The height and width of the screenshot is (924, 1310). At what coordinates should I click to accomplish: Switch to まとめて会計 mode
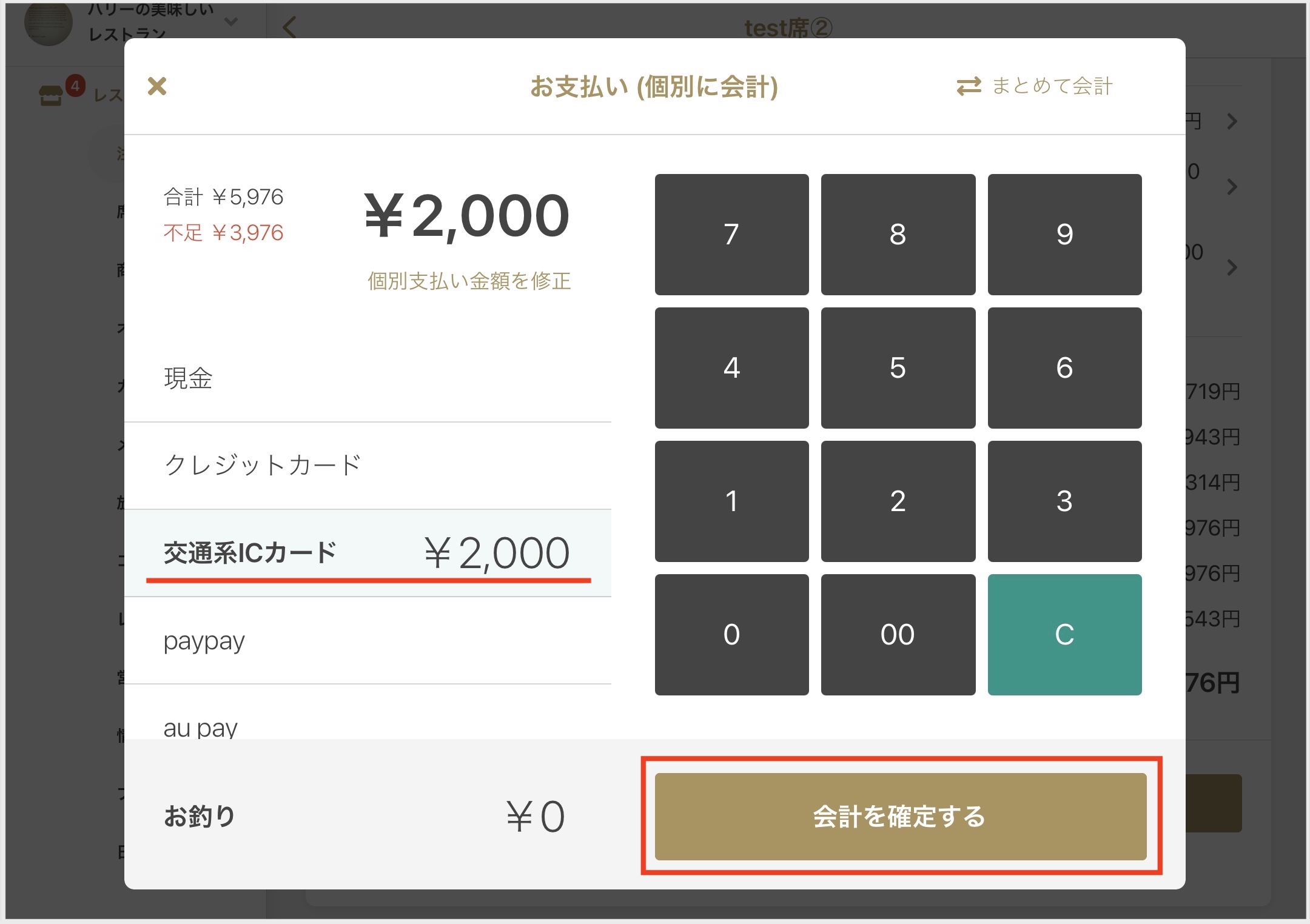[1052, 86]
